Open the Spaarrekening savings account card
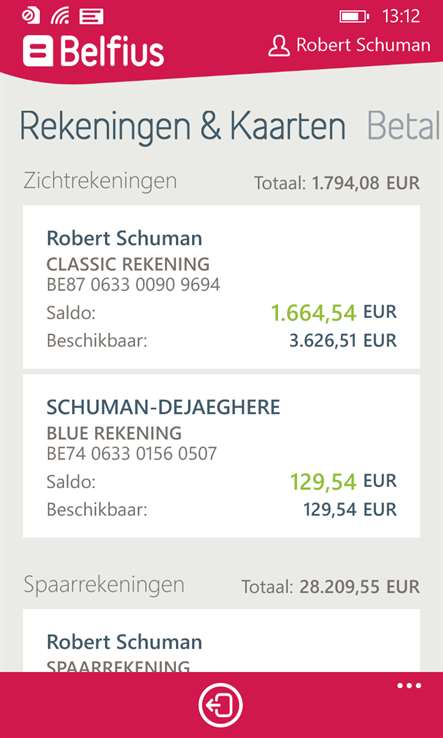The image size is (443, 738). pyautogui.click(x=221, y=641)
